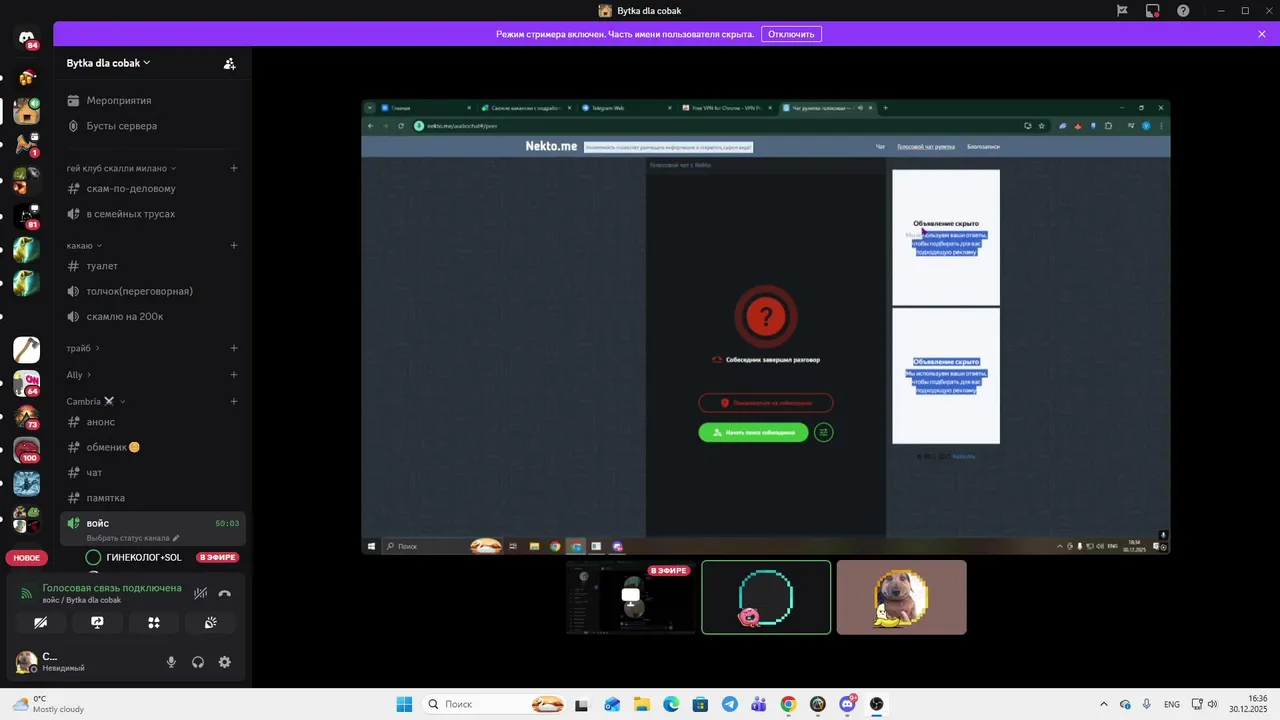Open the Мероприятия events entry
The image size is (1280, 720).
(153, 100)
